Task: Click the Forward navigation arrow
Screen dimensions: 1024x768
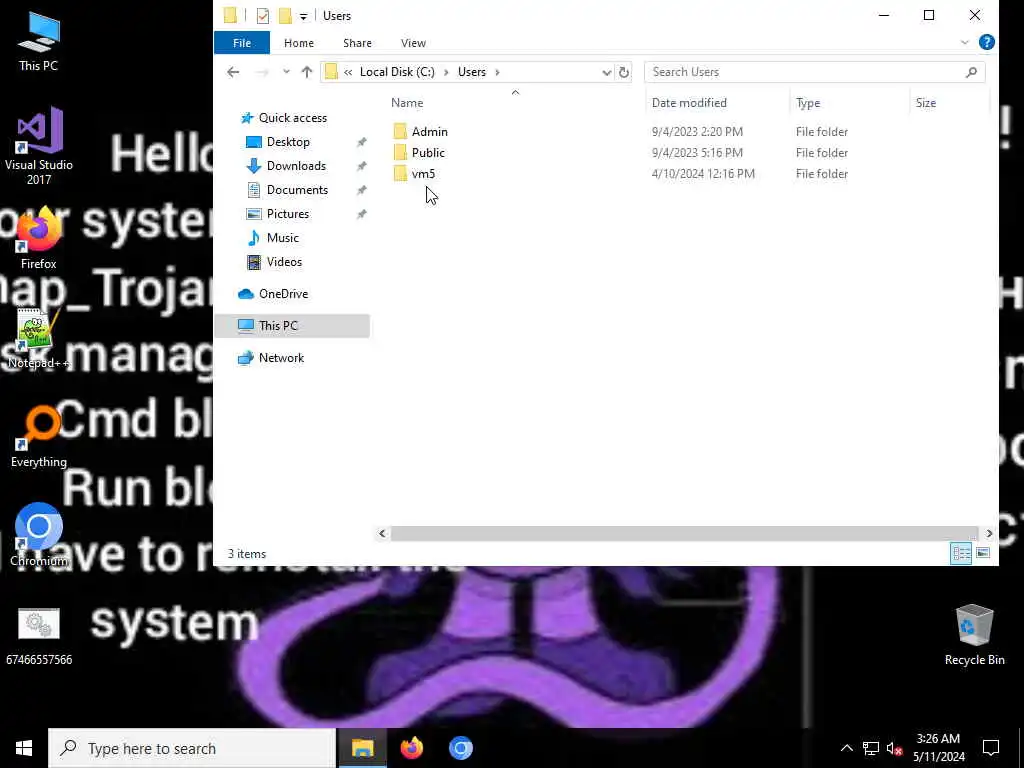Action: [x=262, y=72]
